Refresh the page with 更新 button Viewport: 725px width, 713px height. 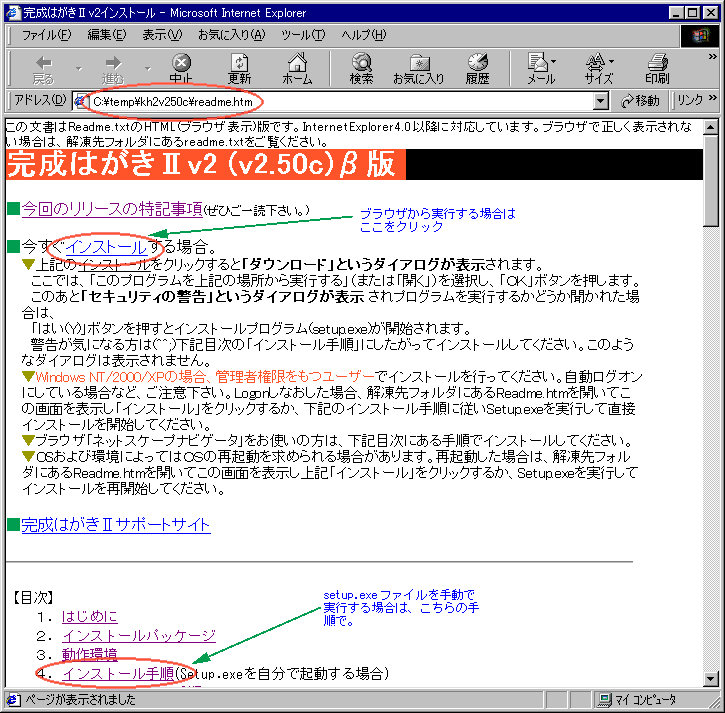click(x=239, y=68)
